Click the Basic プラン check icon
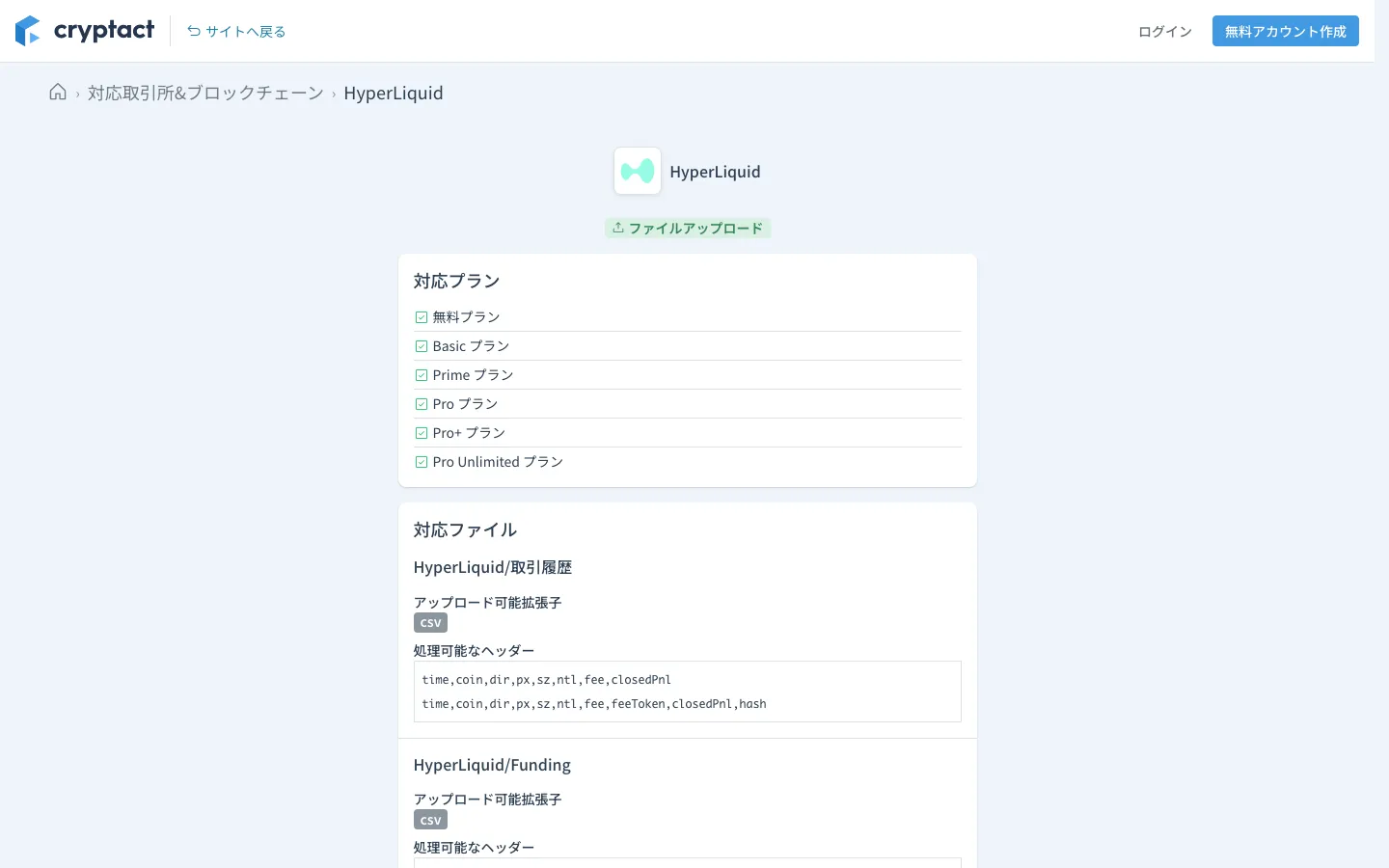Screen dimensions: 1389x868 [422, 346]
